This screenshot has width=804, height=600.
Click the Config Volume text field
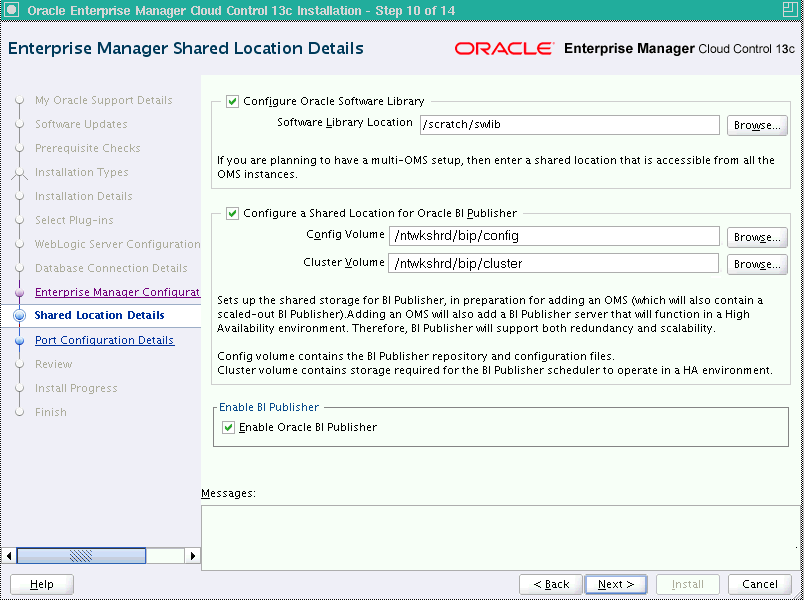click(x=554, y=236)
